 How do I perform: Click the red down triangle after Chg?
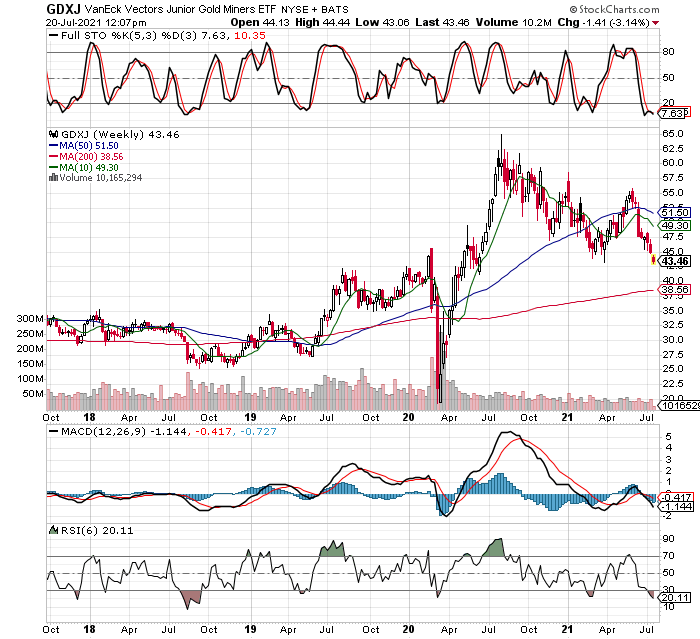pos(655,23)
